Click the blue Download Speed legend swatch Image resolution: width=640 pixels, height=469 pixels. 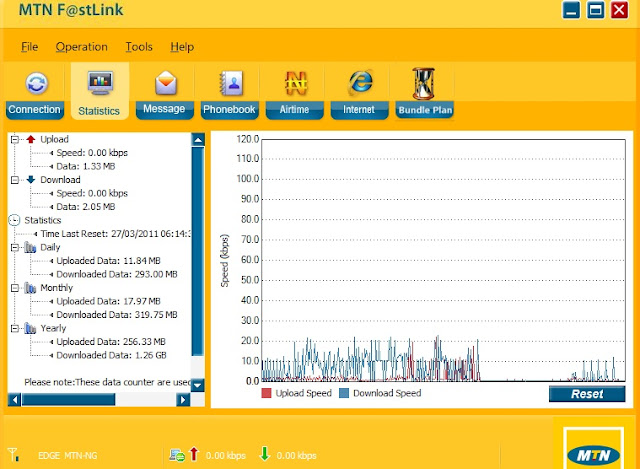tap(344, 393)
